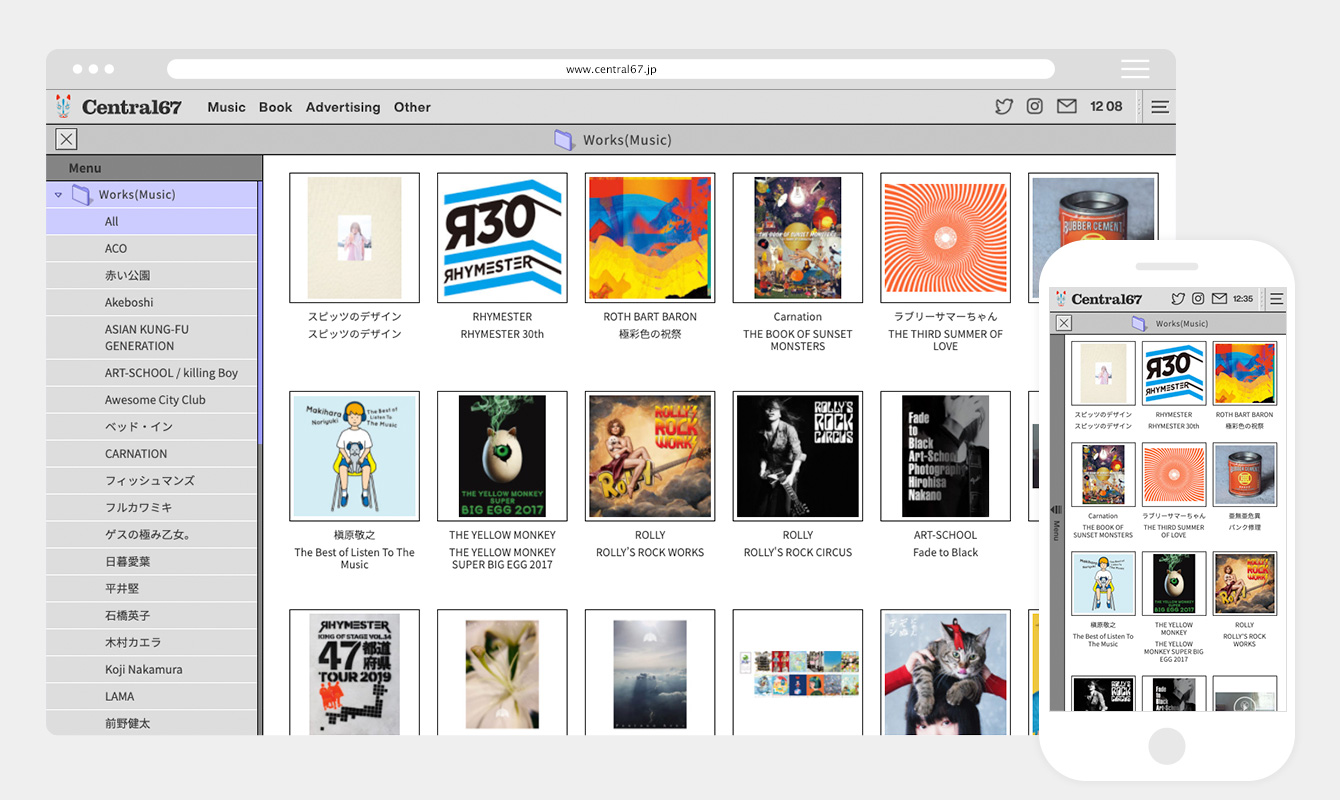Open Carnation Sunset Monsters thumbnail on desktop
Image resolution: width=1340 pixels, height=800 pixels.
point(798,238)
